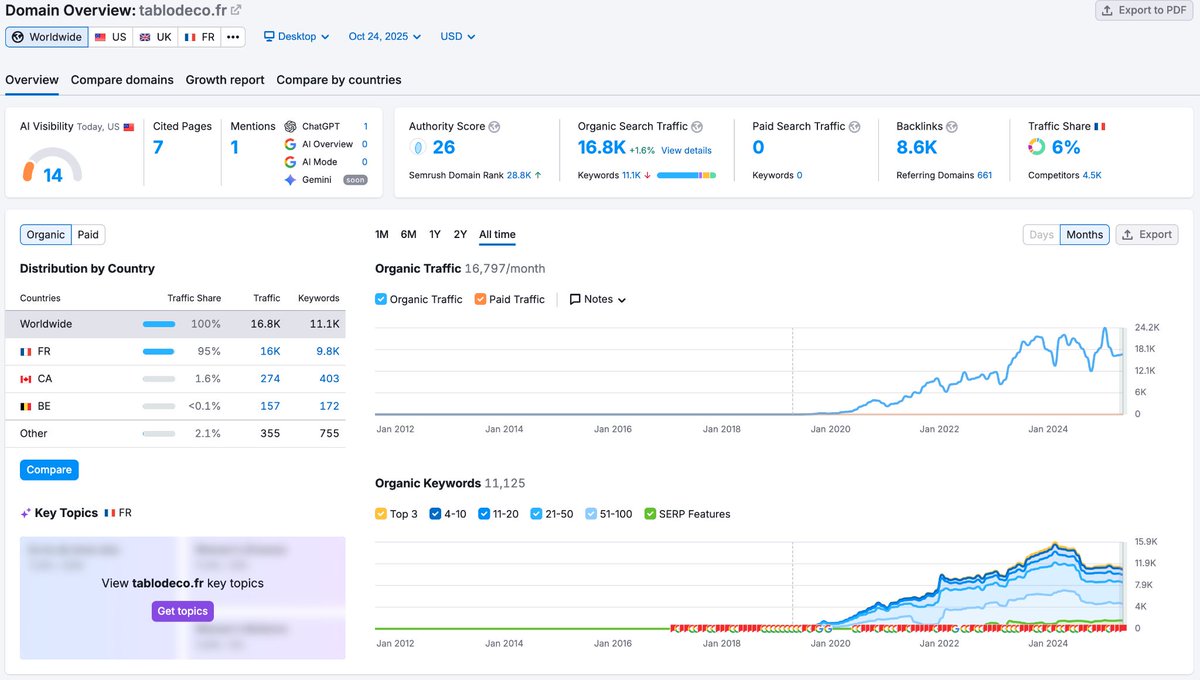The width and height of the screenshot is (1200, 680).
Task: Click the FR traffic share bar
Action: click(159, 352)
